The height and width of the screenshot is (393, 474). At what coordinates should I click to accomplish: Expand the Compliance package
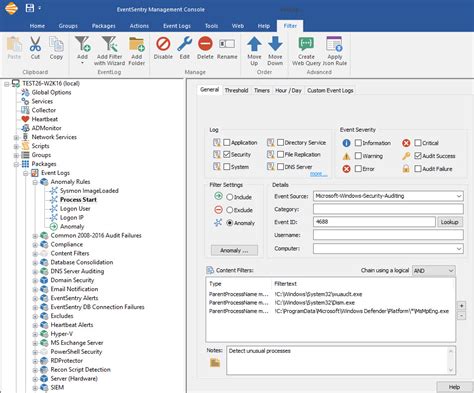[35, 245]
